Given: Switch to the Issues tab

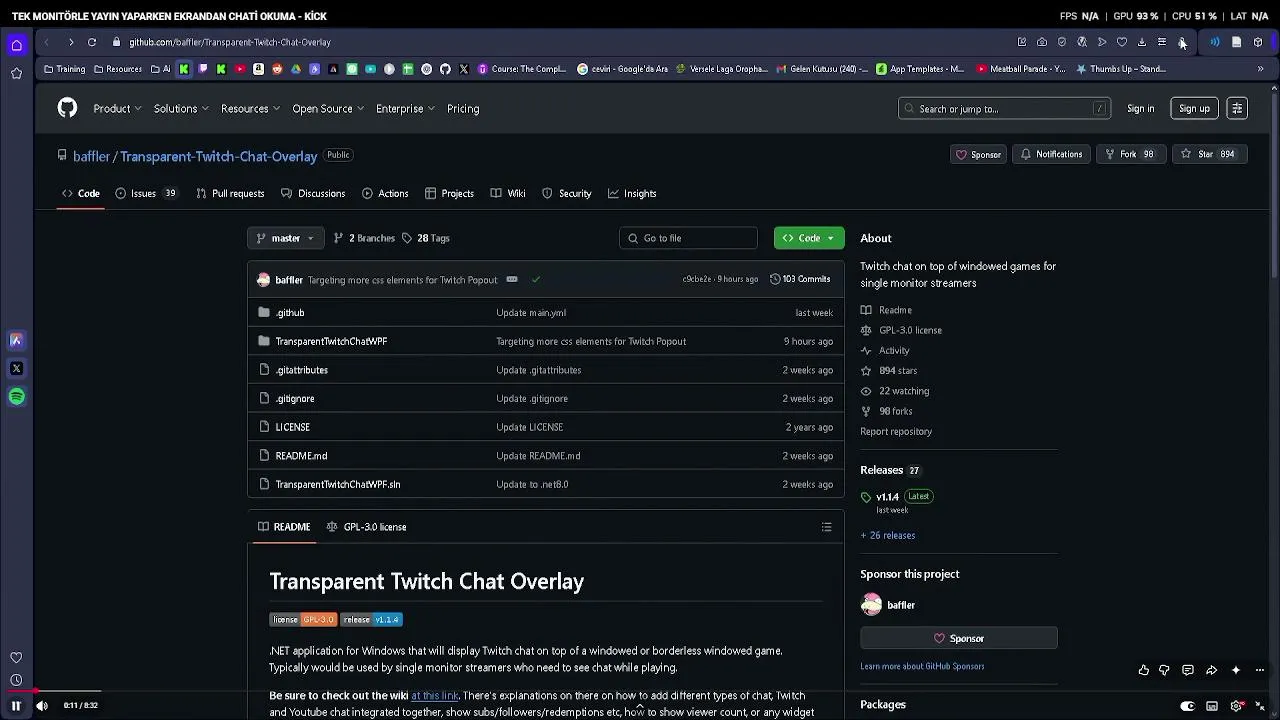Looking at the screenshot, I should click(146, 193).
